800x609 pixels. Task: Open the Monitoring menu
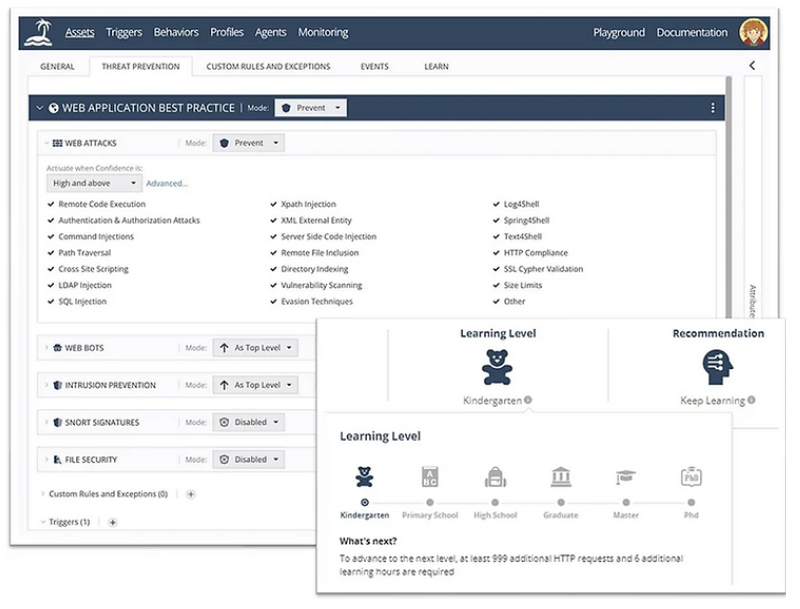323,32
